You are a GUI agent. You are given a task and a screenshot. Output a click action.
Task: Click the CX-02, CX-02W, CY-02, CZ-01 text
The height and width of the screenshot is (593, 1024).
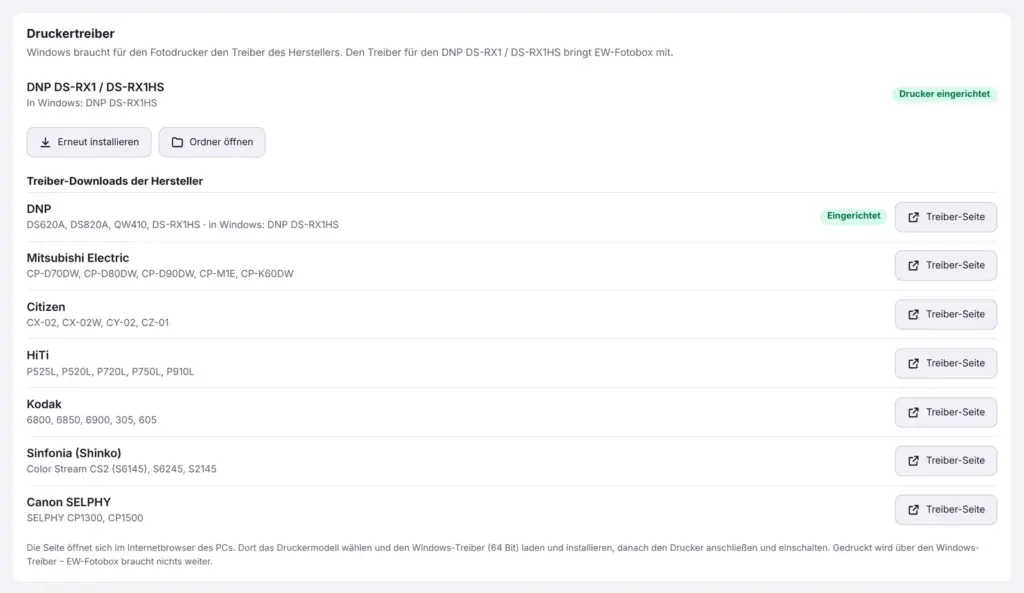click(x=97, y=323)
